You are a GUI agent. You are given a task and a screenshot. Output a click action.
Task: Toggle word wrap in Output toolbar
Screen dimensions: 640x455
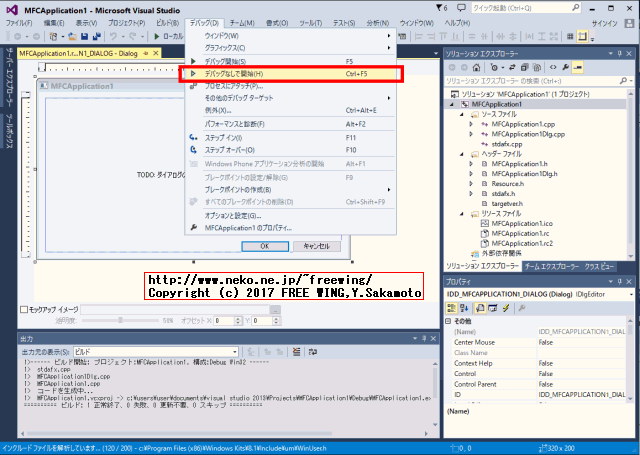[x=313, y=352]
